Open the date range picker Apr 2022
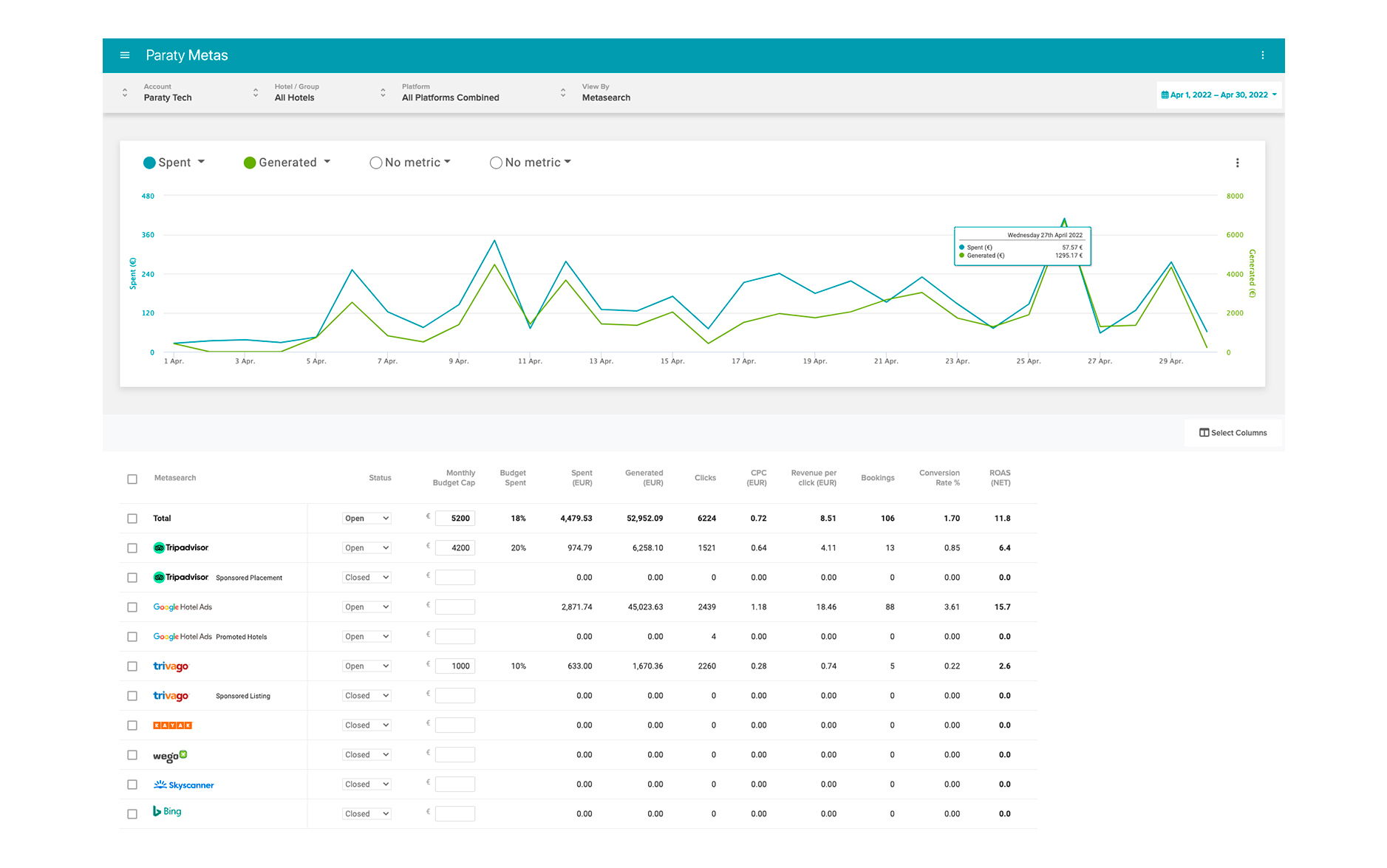The width and height of the screenshot is (1387, 868). [1219, 95]
